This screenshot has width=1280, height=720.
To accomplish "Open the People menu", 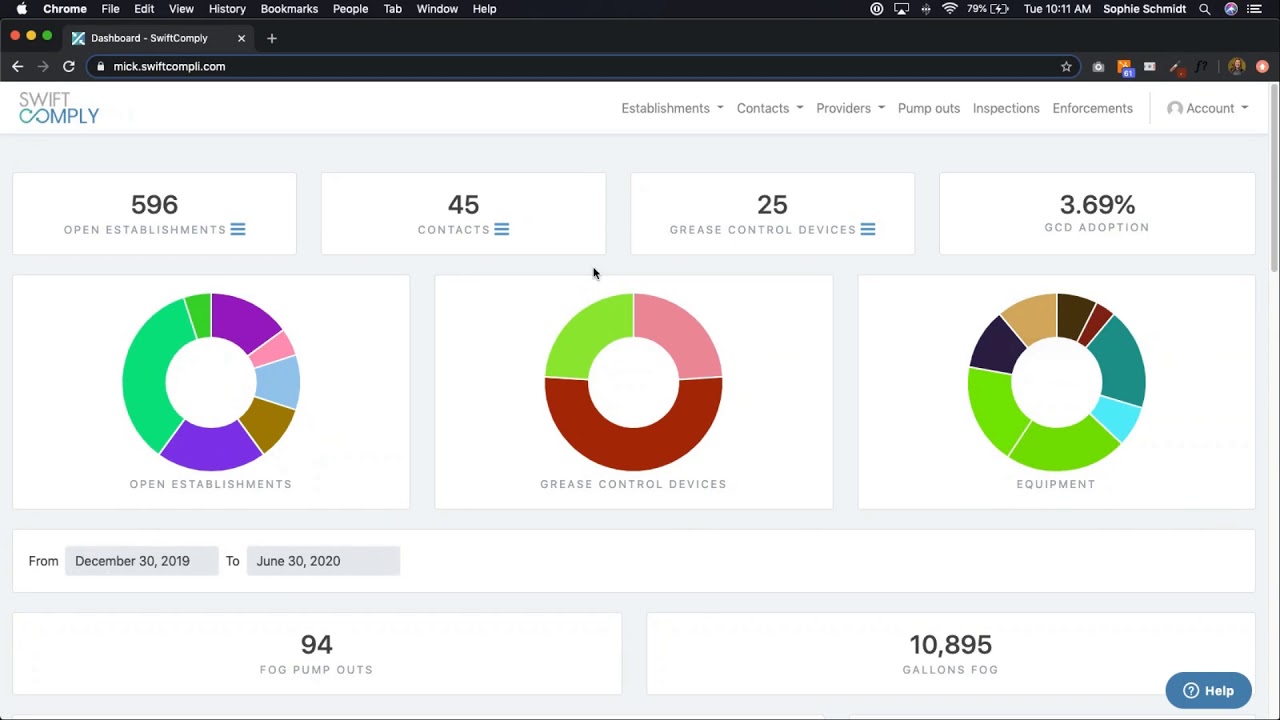I will coord(350,9).
